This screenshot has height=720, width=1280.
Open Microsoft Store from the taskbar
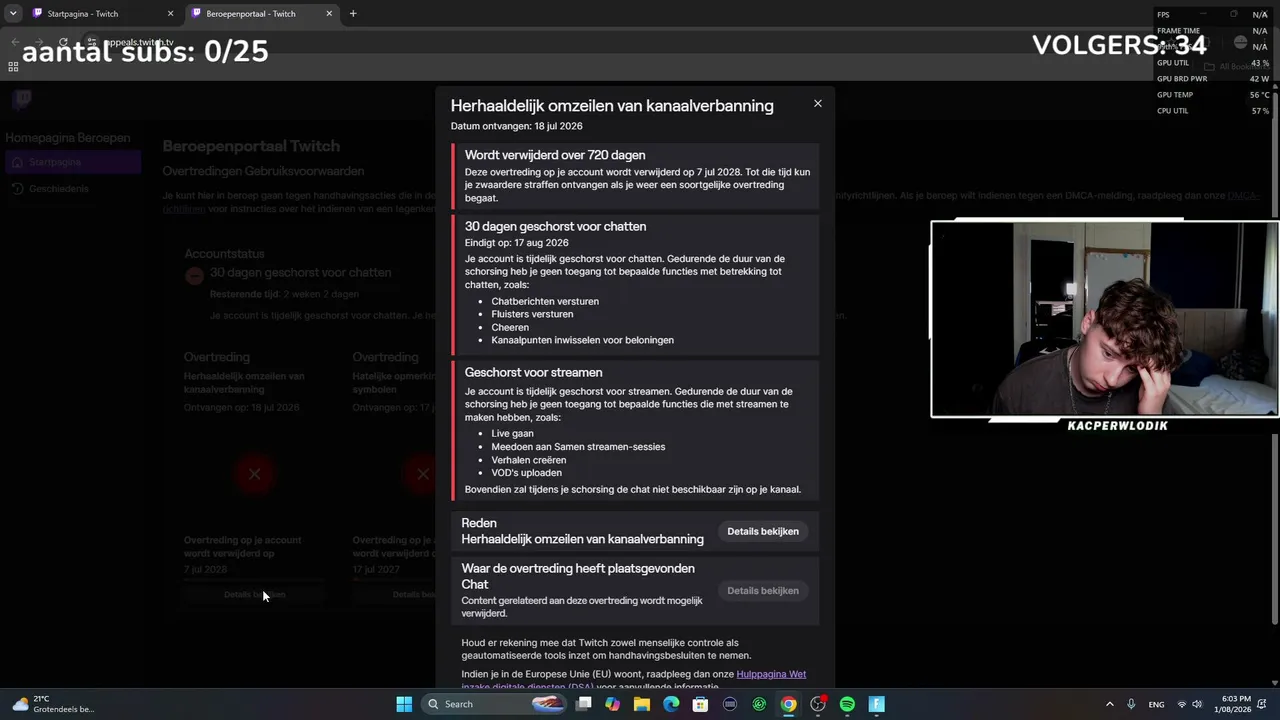tap(701, 704)
